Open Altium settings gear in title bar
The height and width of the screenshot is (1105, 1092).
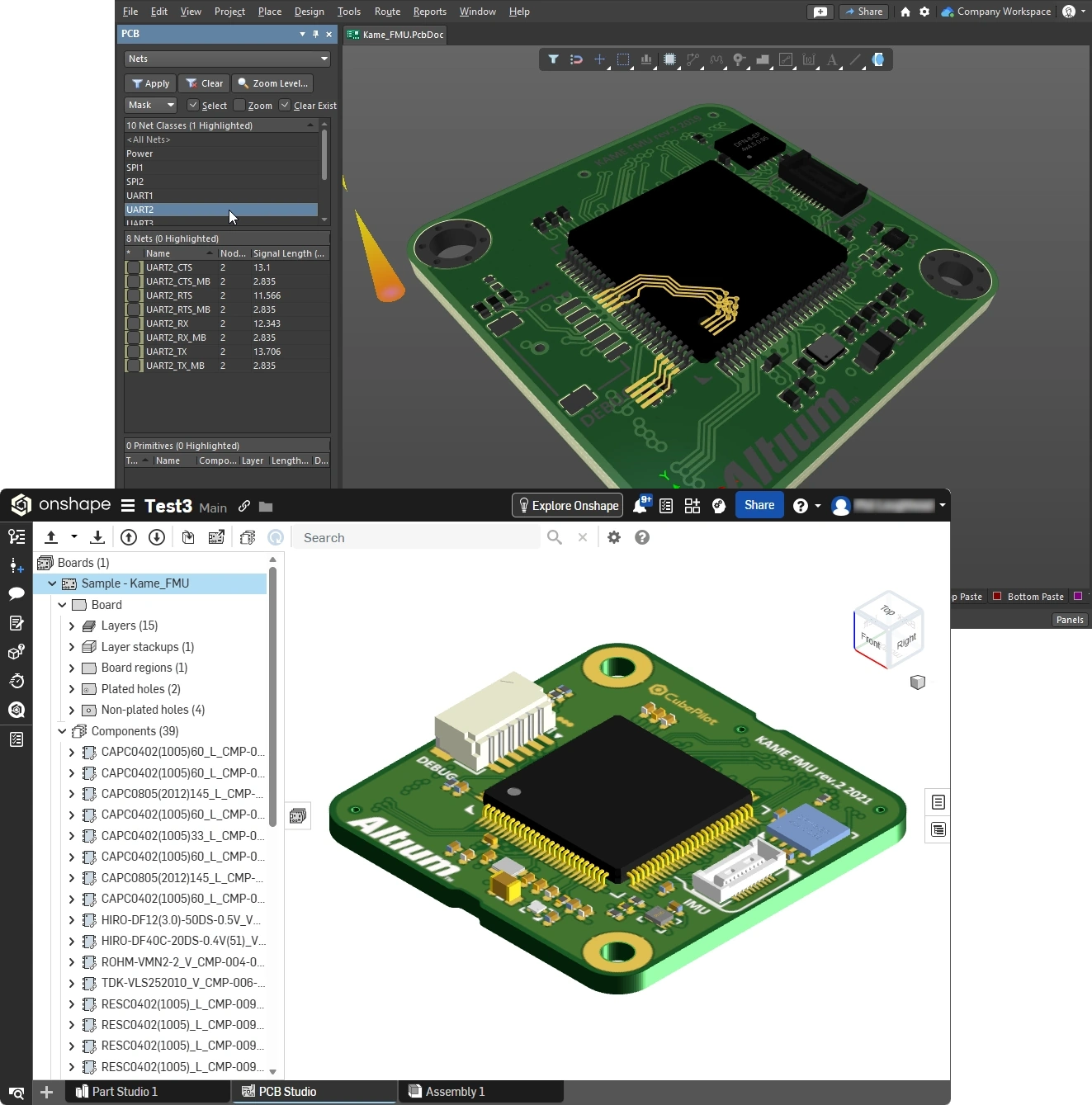[x=924, y=12]
